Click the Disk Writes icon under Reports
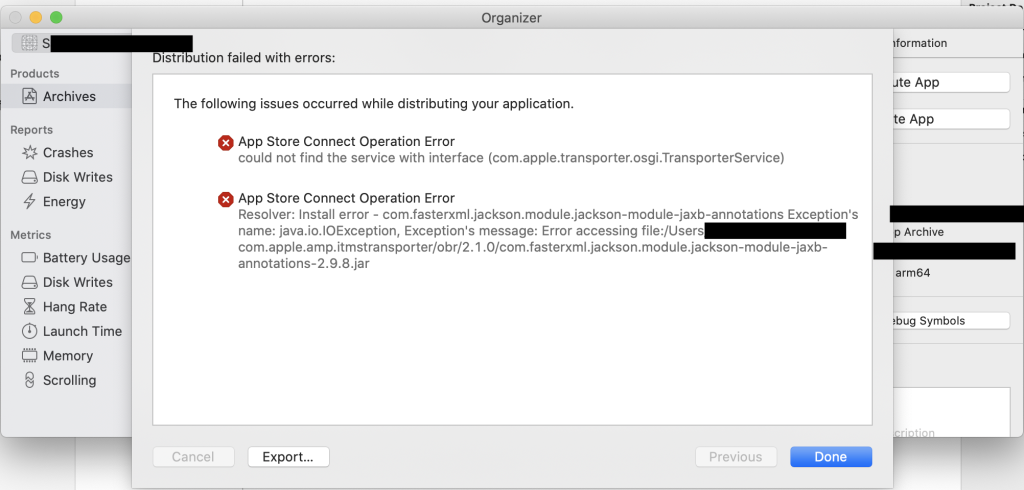The height and width of the screenshot is (490, 1024). click(x=28, y=177)
